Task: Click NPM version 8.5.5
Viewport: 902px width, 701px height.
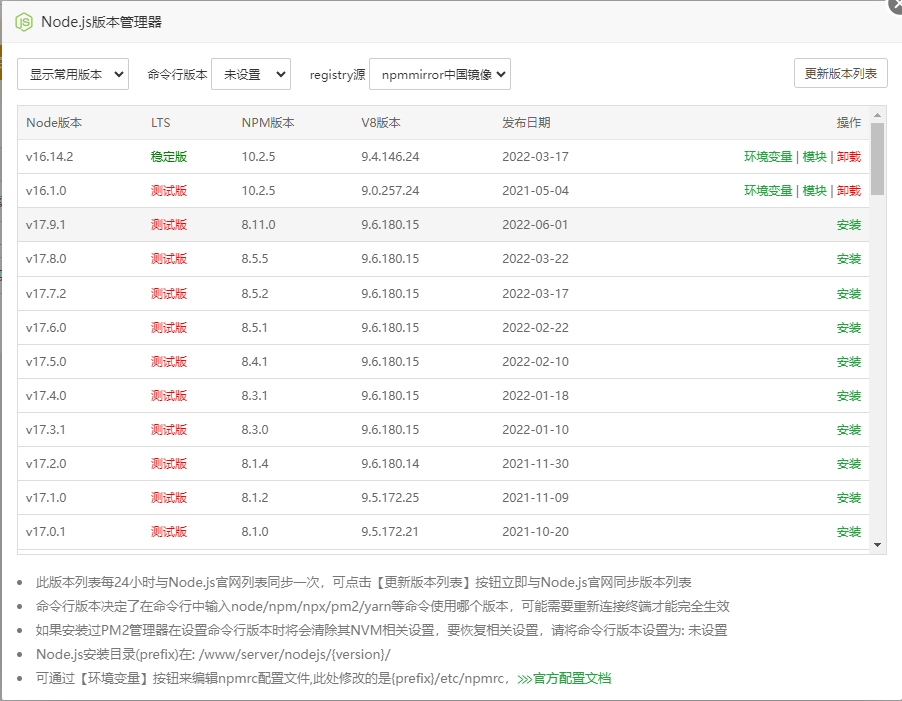Action: [255, 259]
